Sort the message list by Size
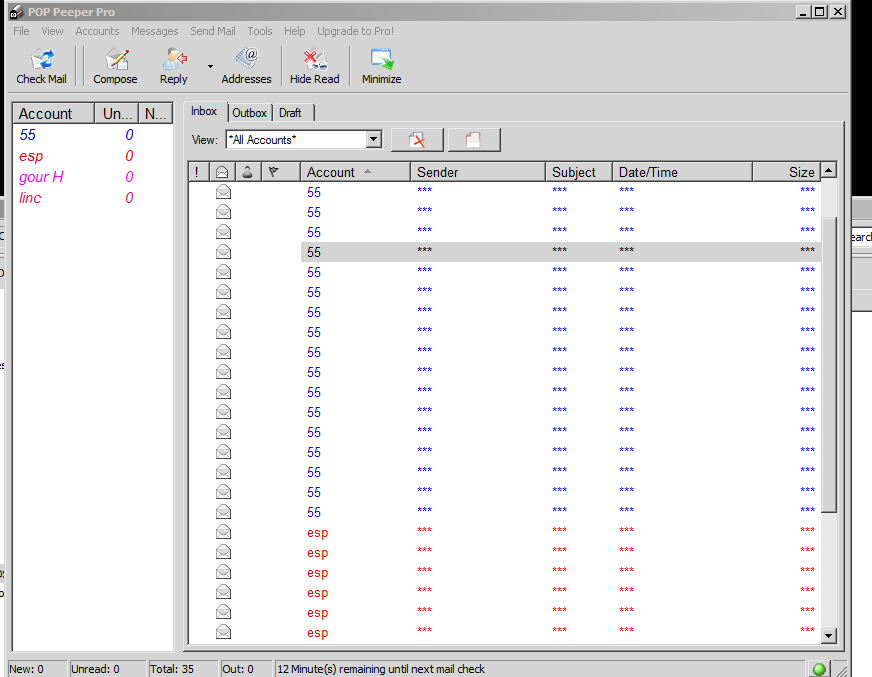The width and height of the screenshot is (872, 677). (x=786, y=172)
